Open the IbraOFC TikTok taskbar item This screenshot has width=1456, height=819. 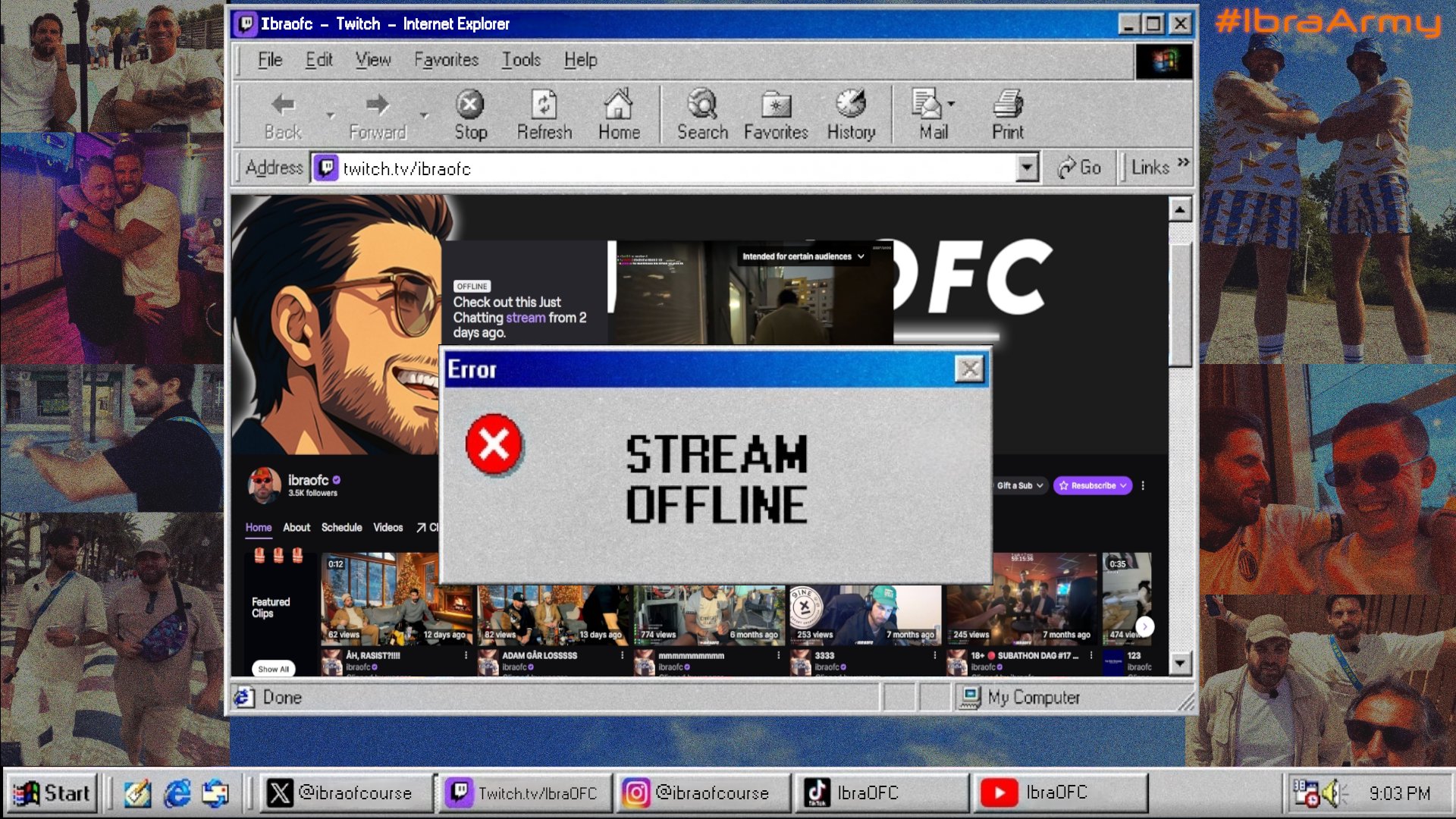(x=883, y=793)
